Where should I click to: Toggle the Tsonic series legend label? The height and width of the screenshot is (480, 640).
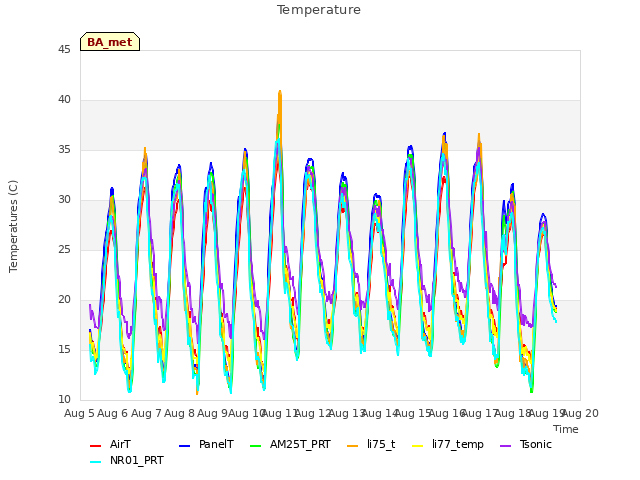click(536, 444)
